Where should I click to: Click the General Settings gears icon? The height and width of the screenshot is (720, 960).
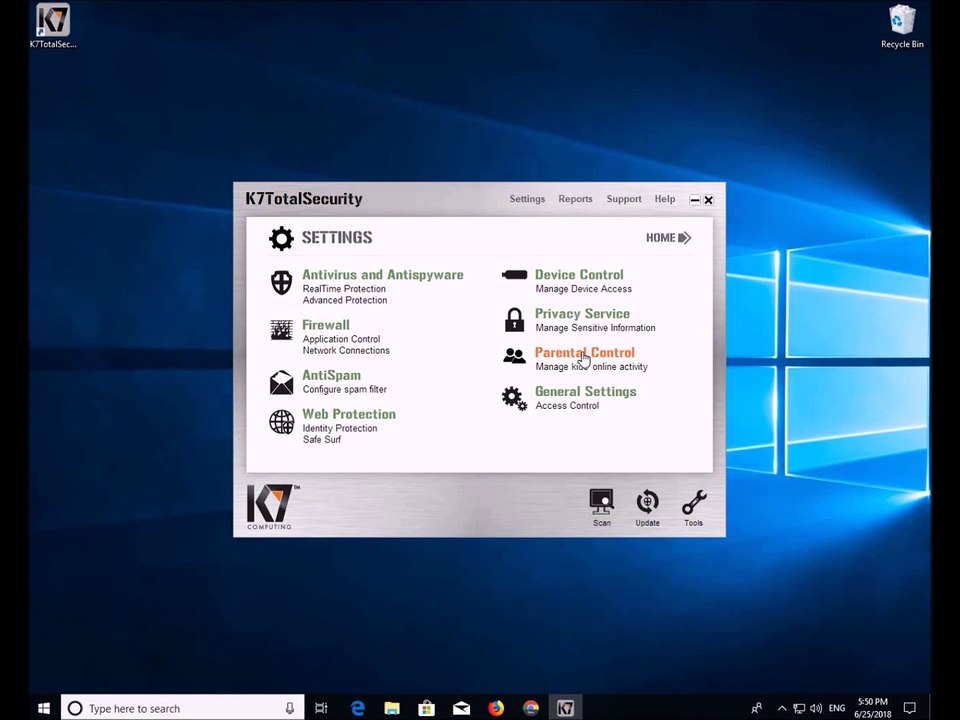click(x=514, y=399)
